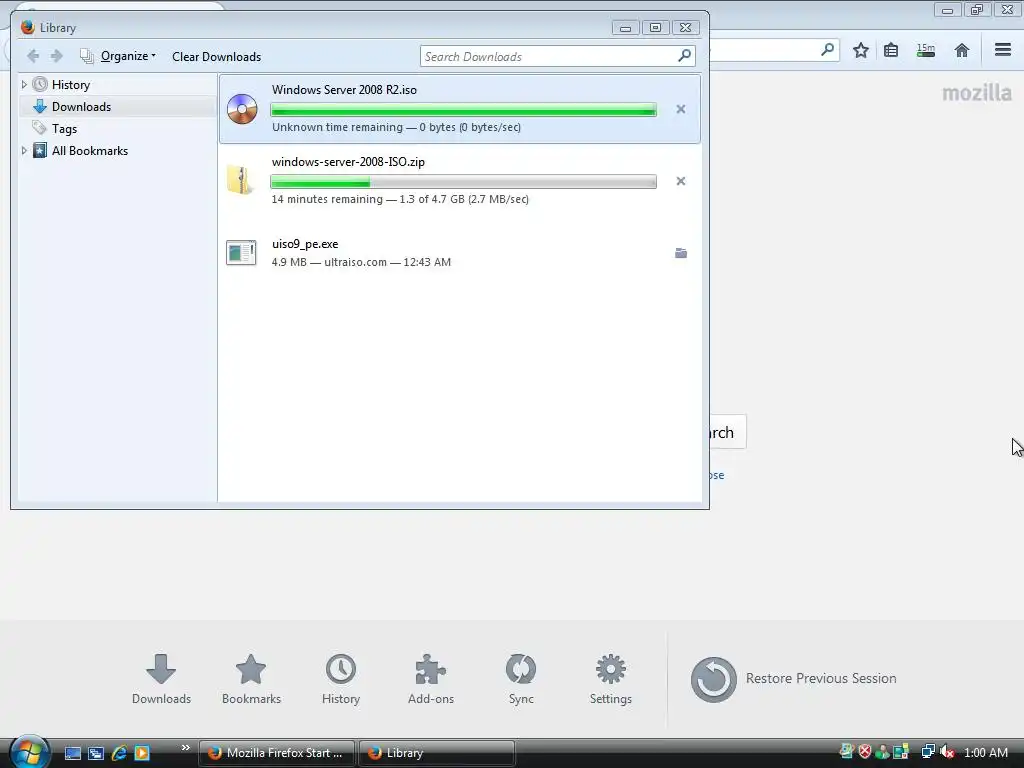Image resolution: width=1024 pixels, height=768 pixels.
Task: Expand the History tree node
Action: [24, 84]
